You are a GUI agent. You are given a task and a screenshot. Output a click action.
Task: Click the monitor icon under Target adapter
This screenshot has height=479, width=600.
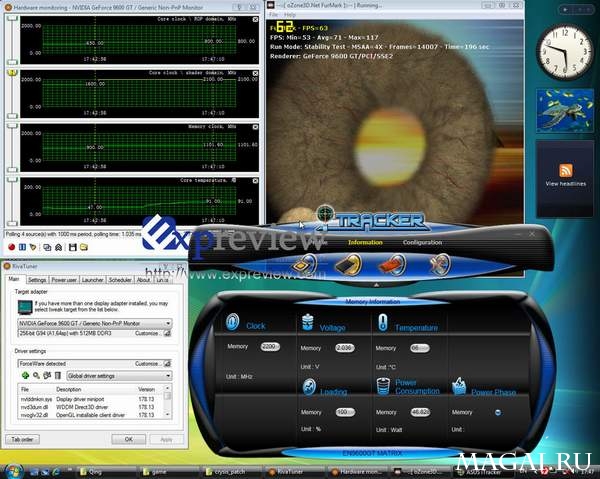point(25,307)
